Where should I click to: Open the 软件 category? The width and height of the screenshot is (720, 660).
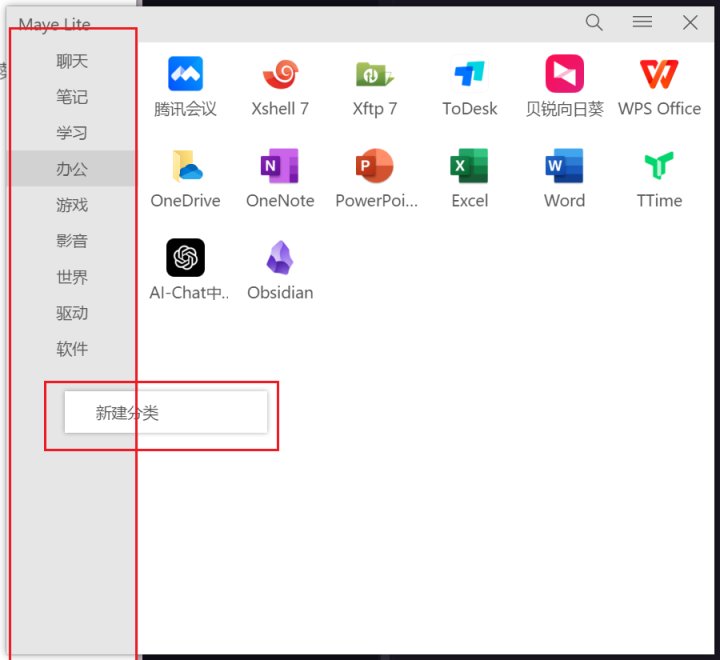coord(72,349)
